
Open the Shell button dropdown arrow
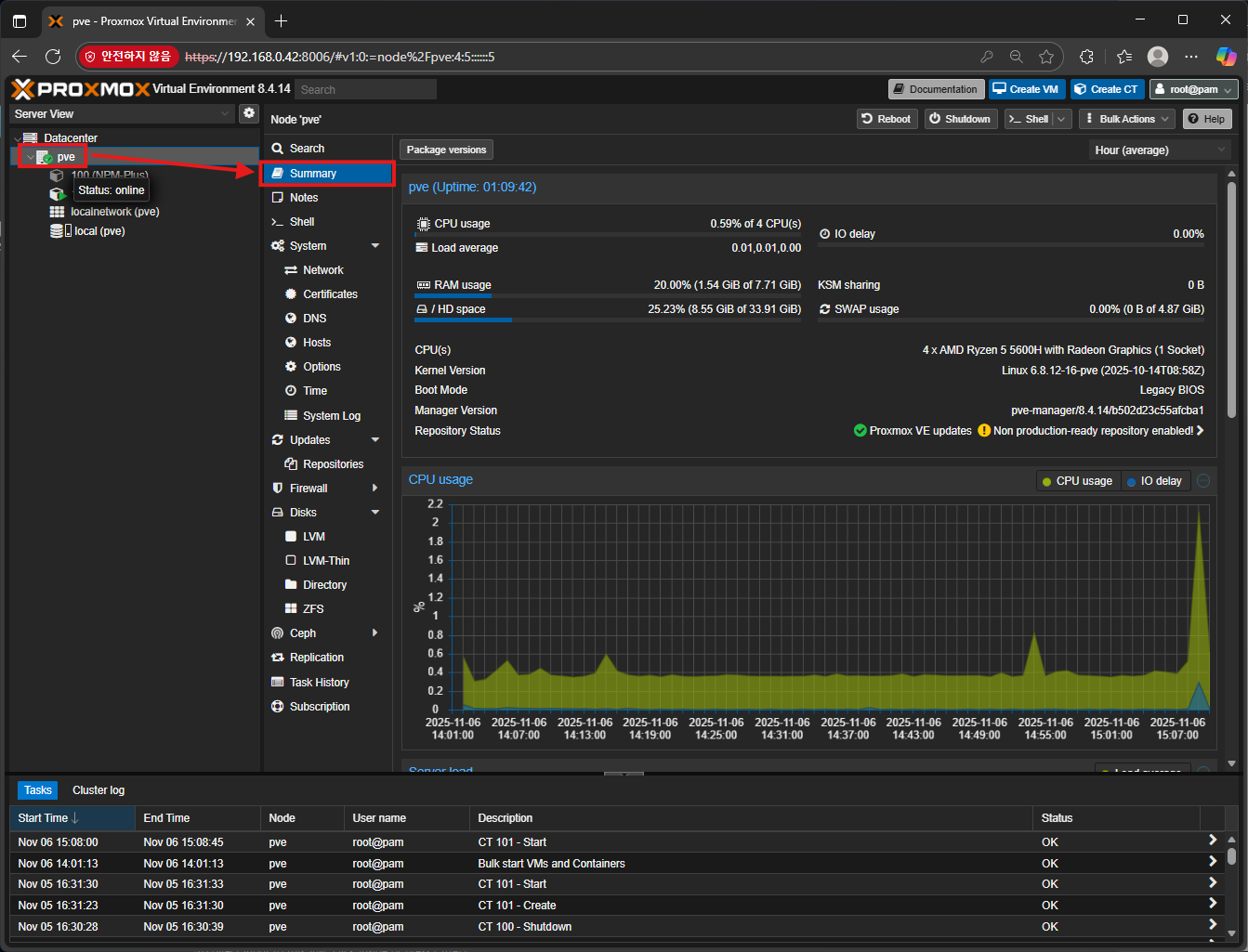1061,119
